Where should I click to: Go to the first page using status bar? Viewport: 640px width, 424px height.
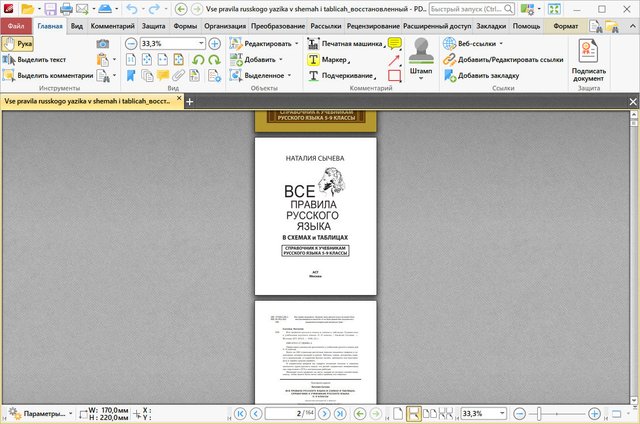pyautogui.click(x=240, y=413)
